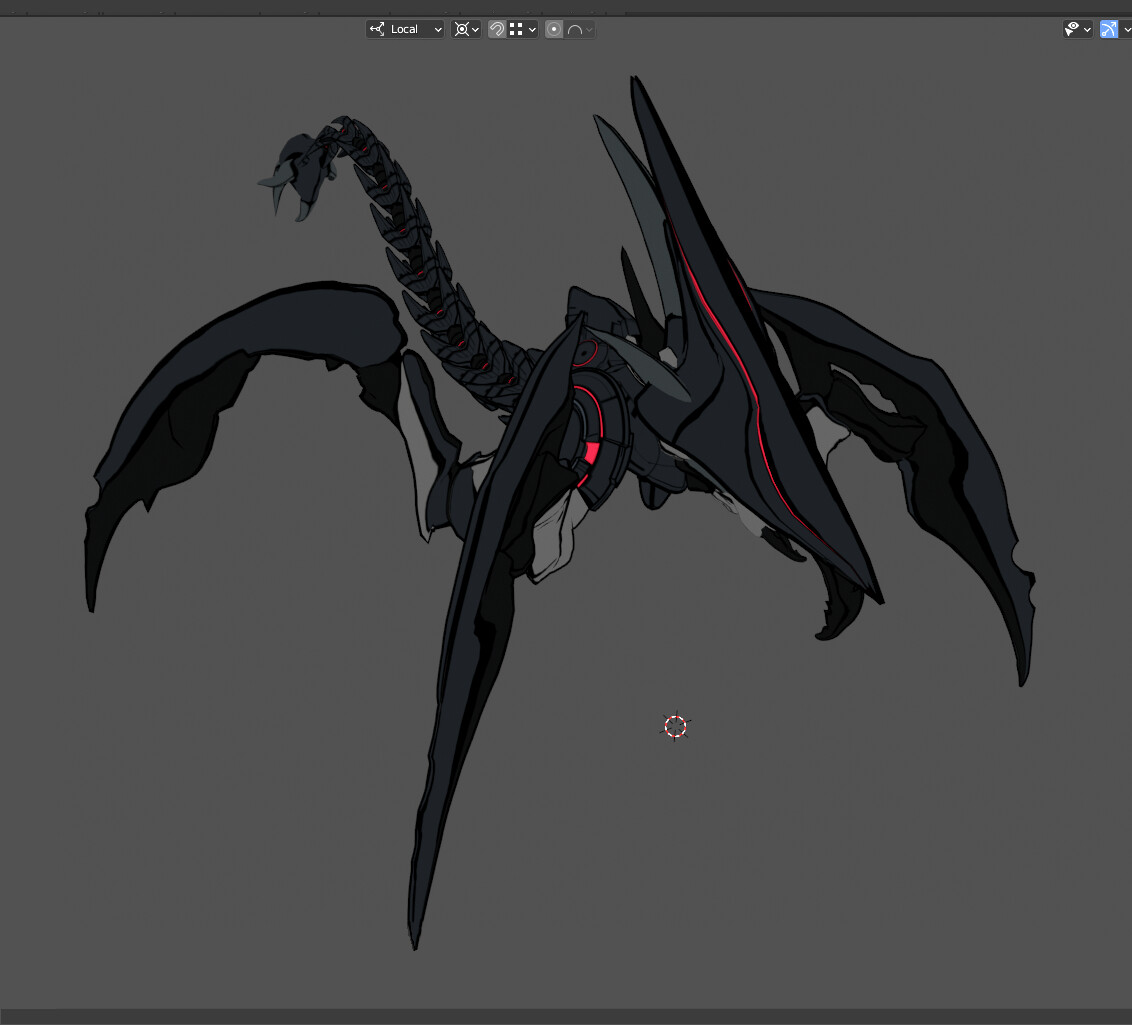Open the proportional editing falloff dropdown
The width and height of the screenshot is (1132, 1025).
[x=589, y=29]
